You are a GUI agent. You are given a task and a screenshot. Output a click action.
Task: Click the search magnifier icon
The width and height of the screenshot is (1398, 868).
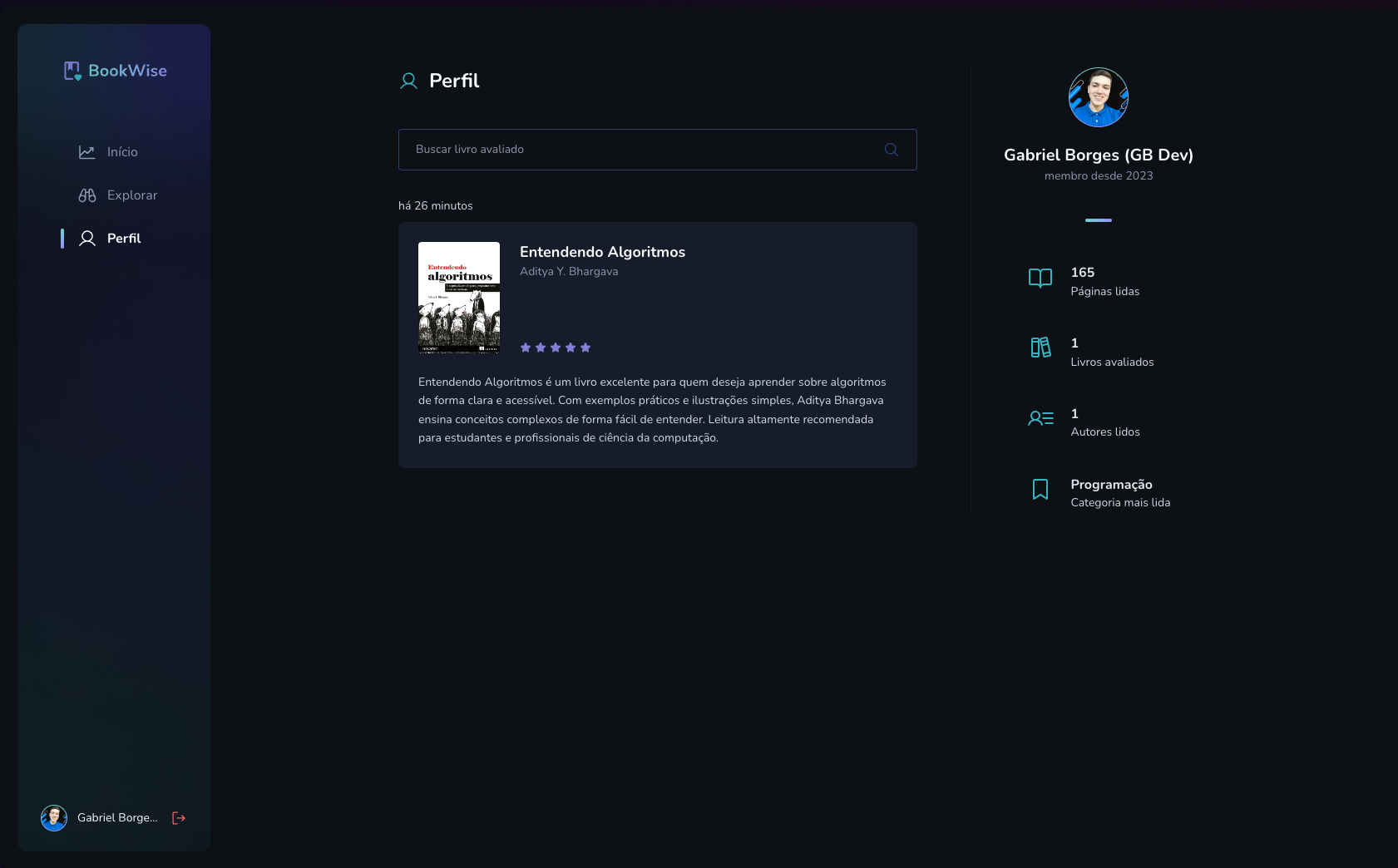tap(890, 150)
